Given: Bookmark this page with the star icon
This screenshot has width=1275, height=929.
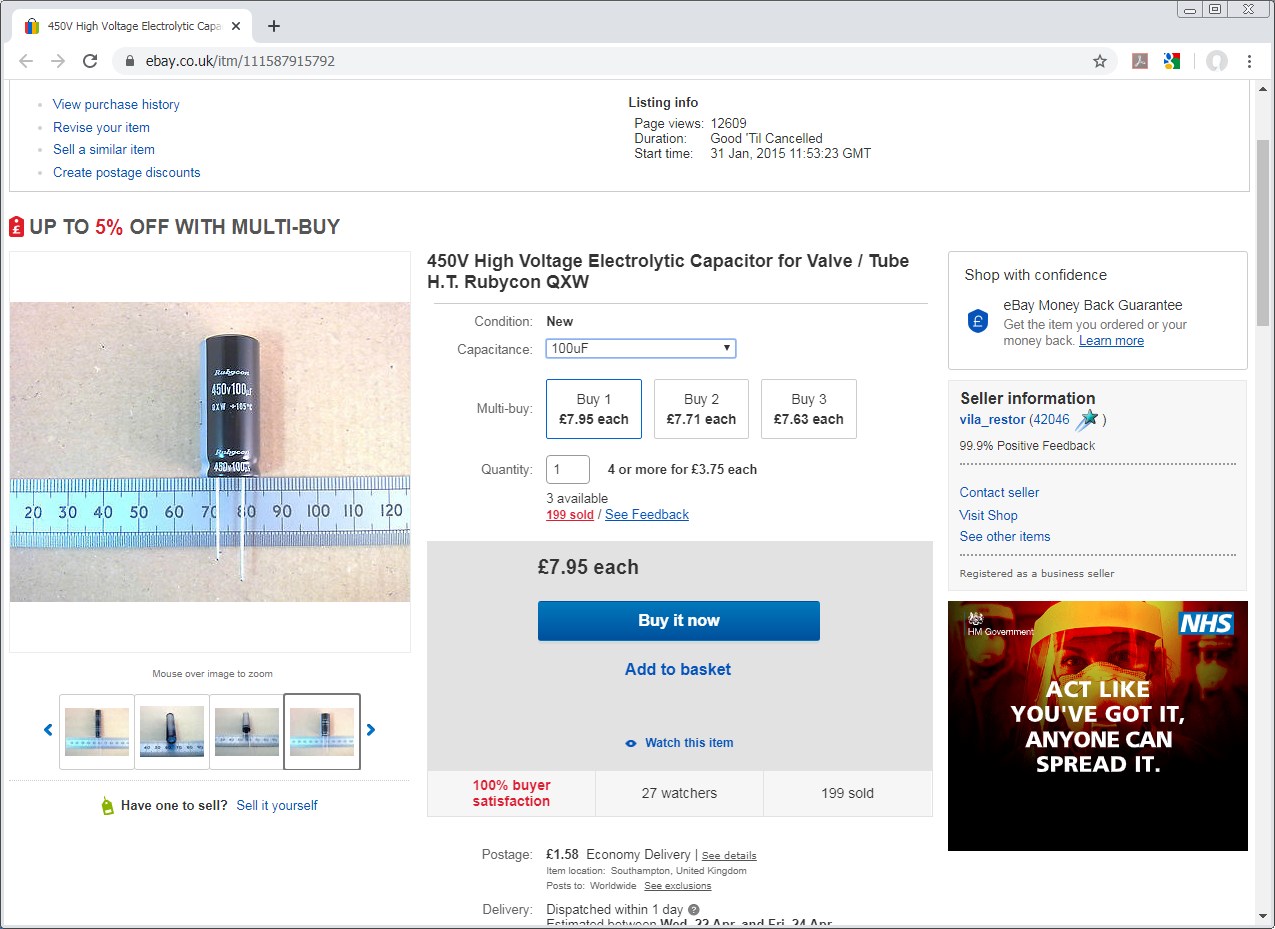Looking at the screenshot, I should click(x=1100, y=61).
